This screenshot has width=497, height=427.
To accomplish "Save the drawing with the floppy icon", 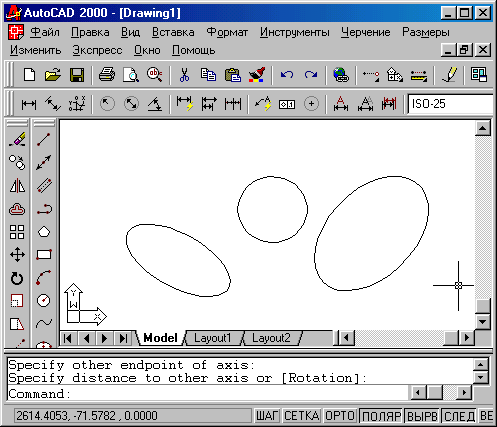I will 77,75.
